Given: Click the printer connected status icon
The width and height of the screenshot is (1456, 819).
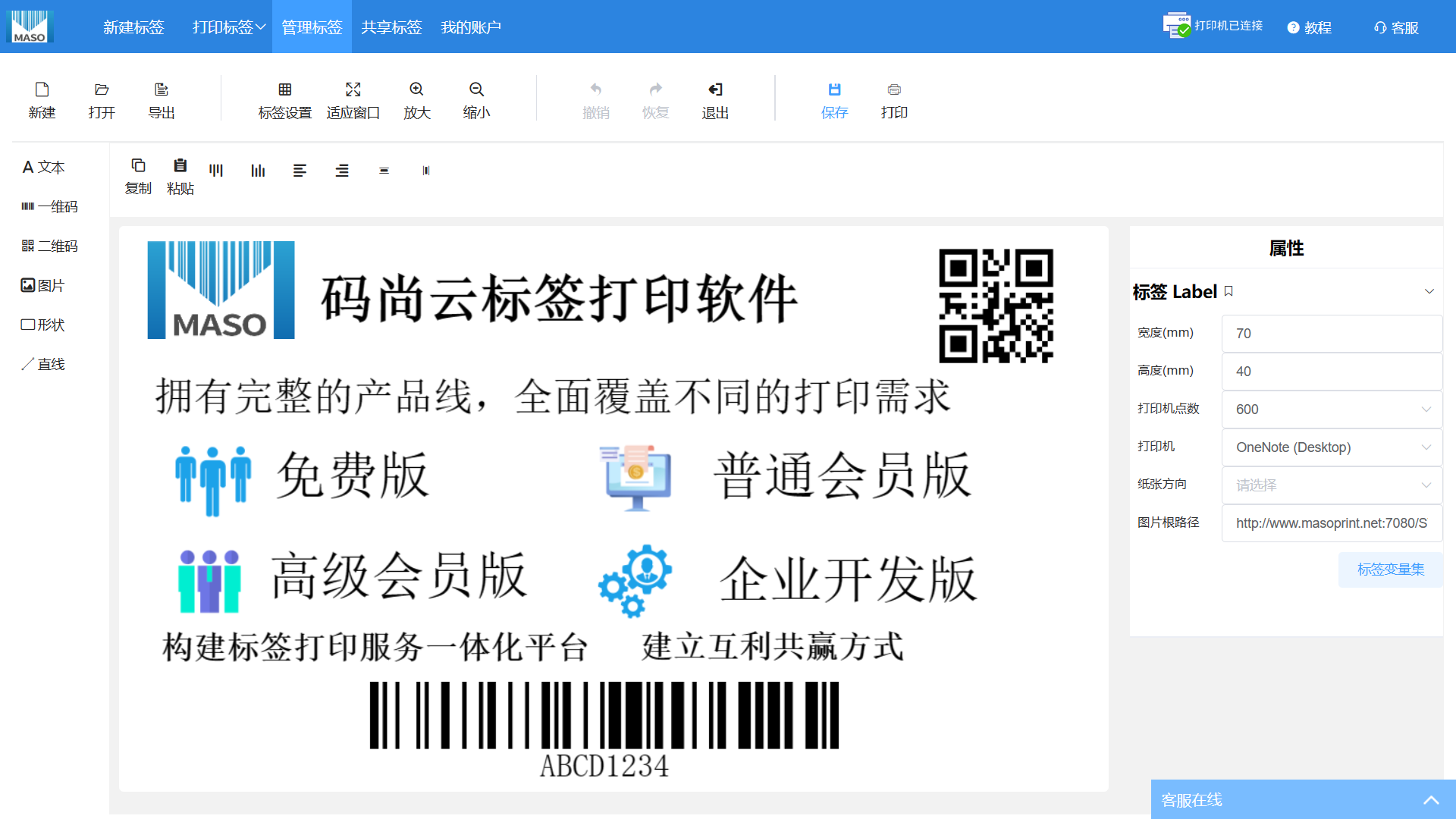Looking at the screenshot, I should pos(1177,25).
